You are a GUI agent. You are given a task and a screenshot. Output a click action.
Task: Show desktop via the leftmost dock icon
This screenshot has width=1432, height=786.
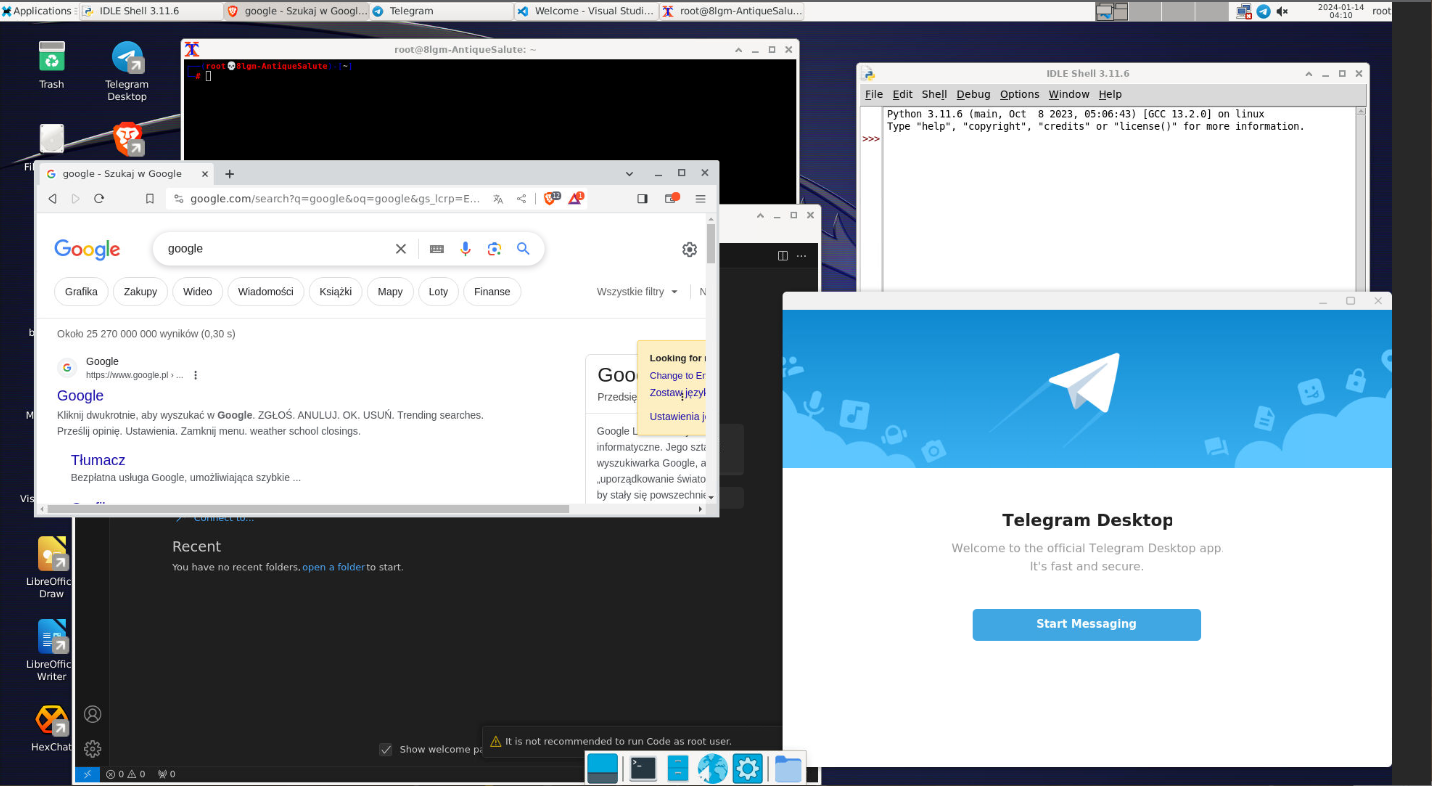click(602, 768)
